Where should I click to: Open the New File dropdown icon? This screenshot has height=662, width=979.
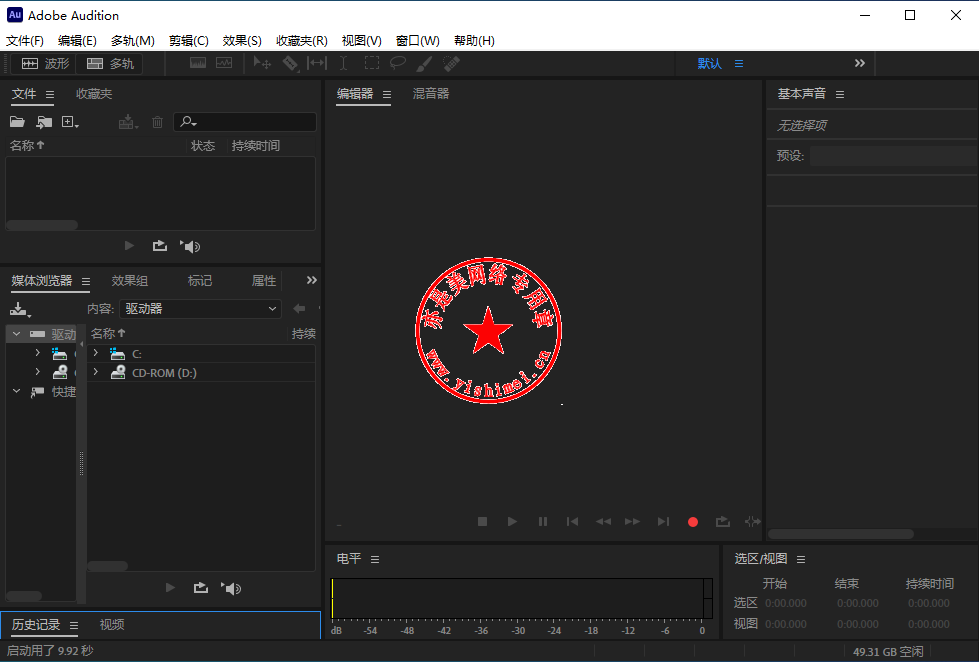click(x=70, y=122)
